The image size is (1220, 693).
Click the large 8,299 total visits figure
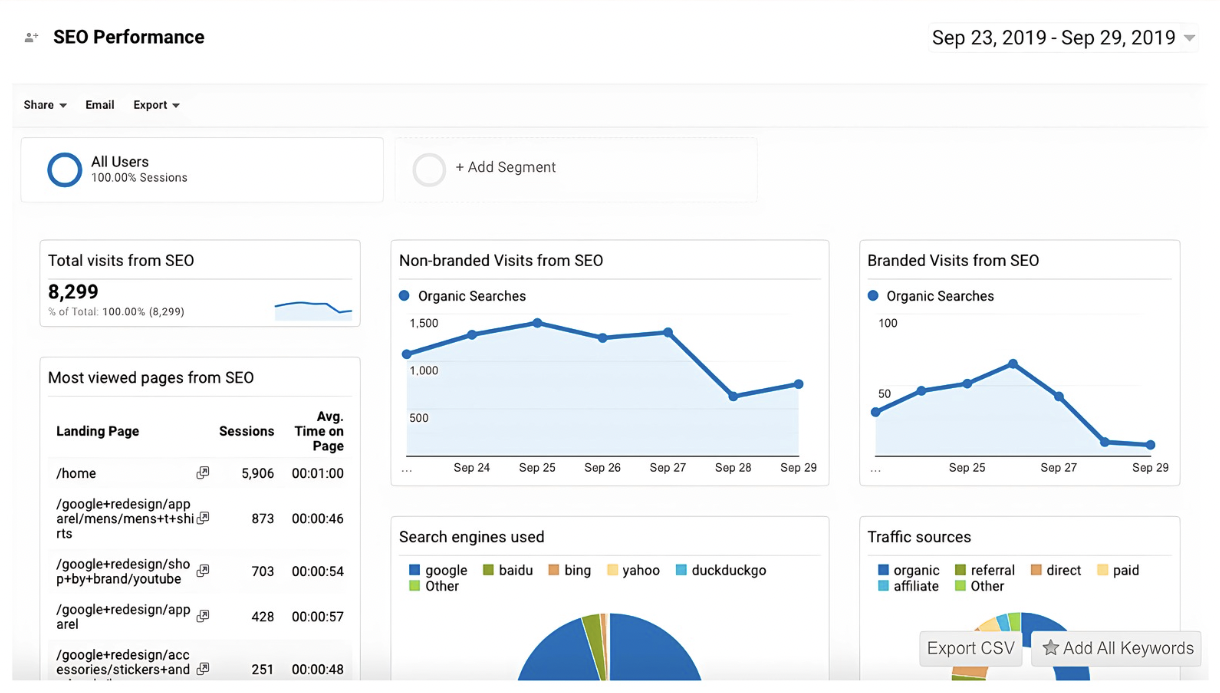(73, 292)
